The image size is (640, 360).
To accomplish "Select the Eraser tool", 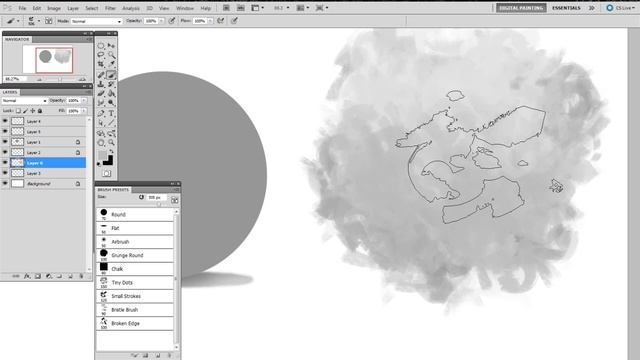I will click(101, 93).
